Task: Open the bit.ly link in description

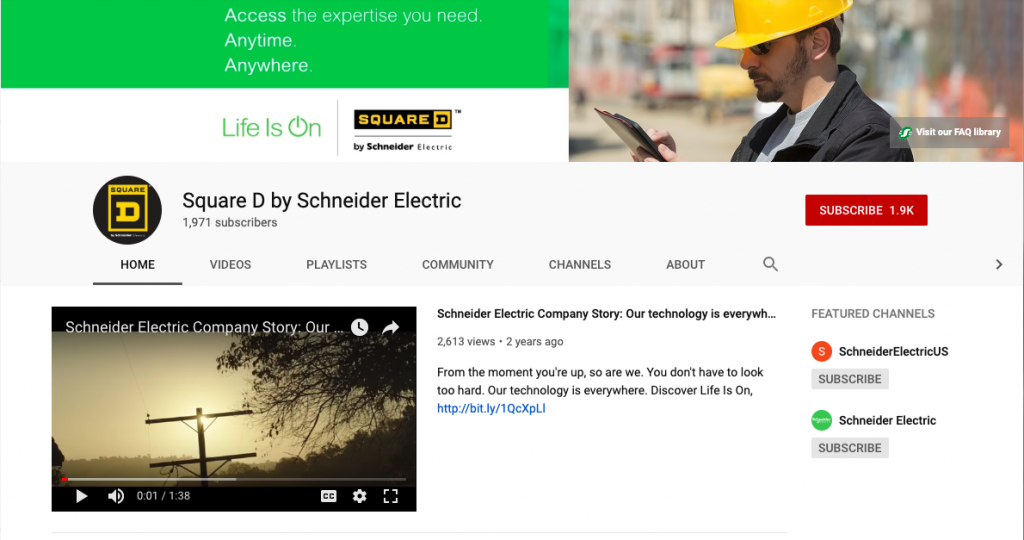Action: (x=491, y=409)
